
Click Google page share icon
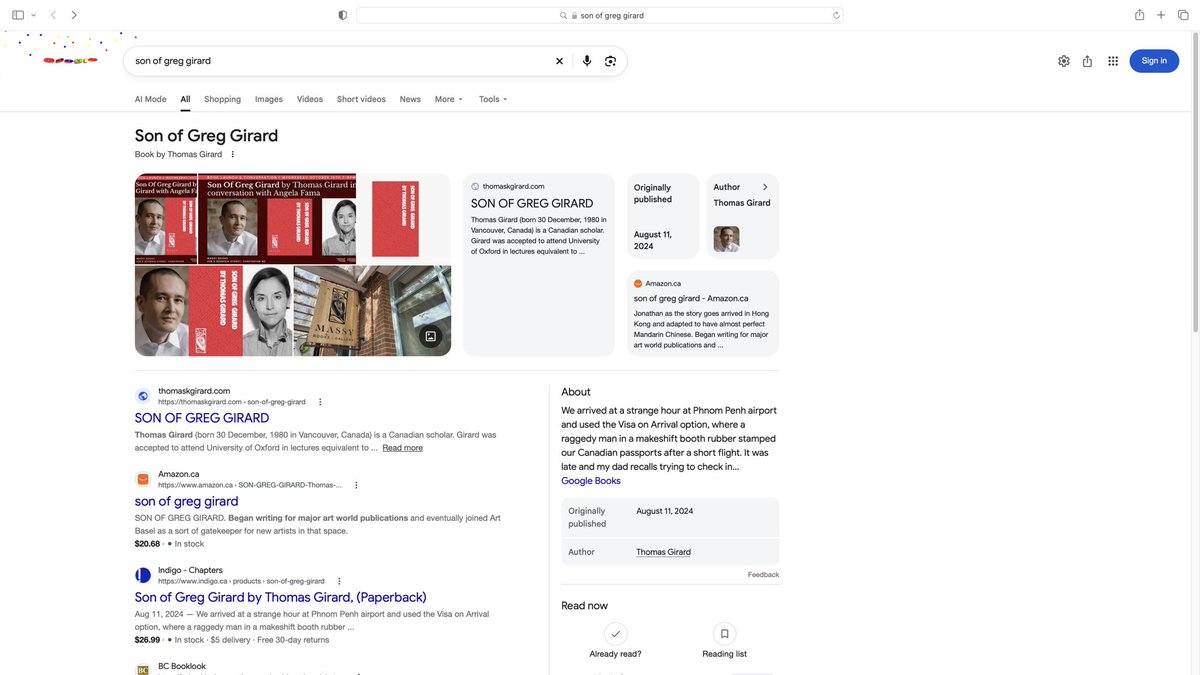click(x=1087, y=61)
